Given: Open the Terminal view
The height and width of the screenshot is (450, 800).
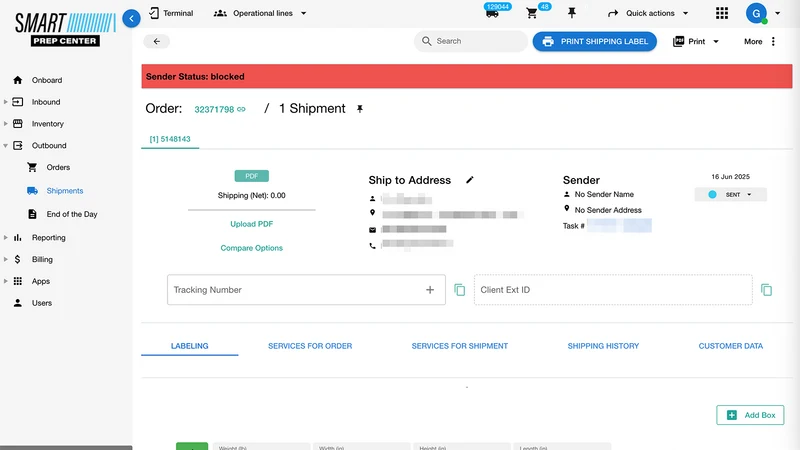Looking at the screenshot, I should (171, 13).
